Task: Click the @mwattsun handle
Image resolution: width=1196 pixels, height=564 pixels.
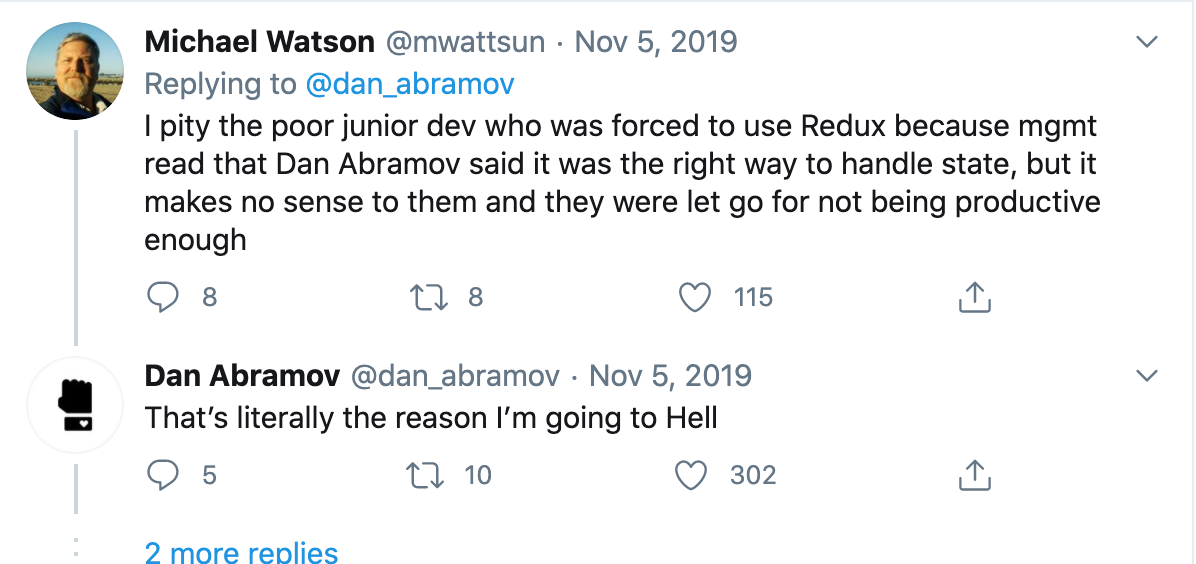Action: pos(465,42)
